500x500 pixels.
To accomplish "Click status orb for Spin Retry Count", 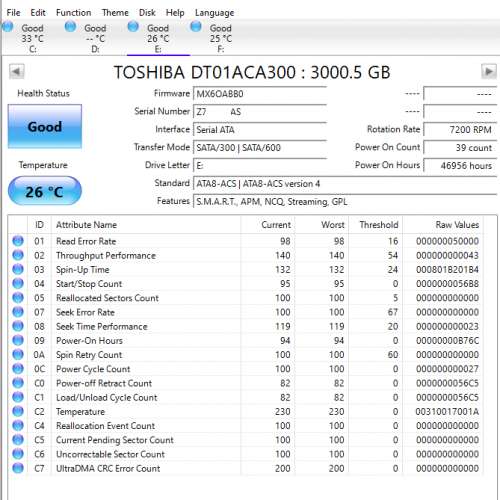I will tap(18, 354).
